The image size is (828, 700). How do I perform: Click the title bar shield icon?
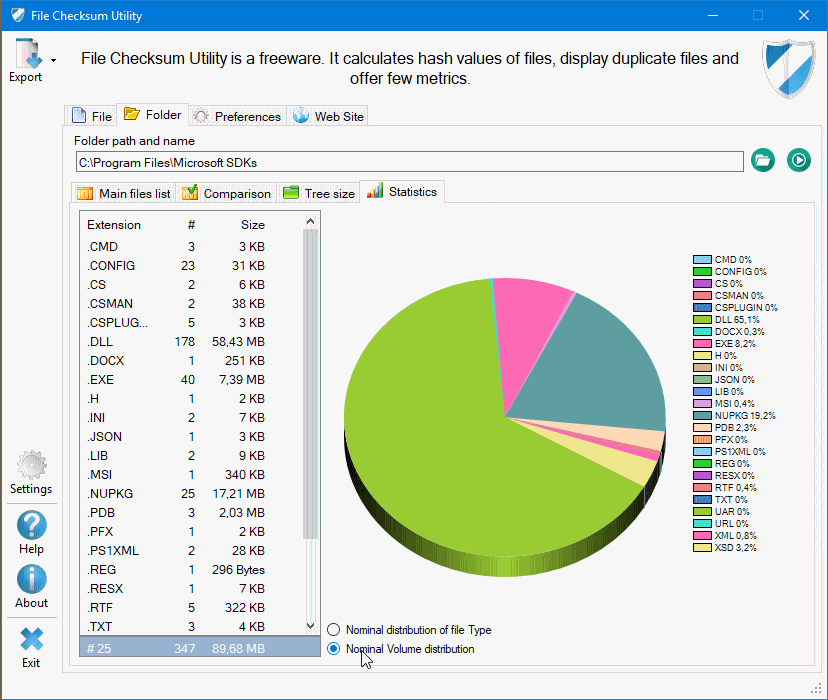coord(18,15)
